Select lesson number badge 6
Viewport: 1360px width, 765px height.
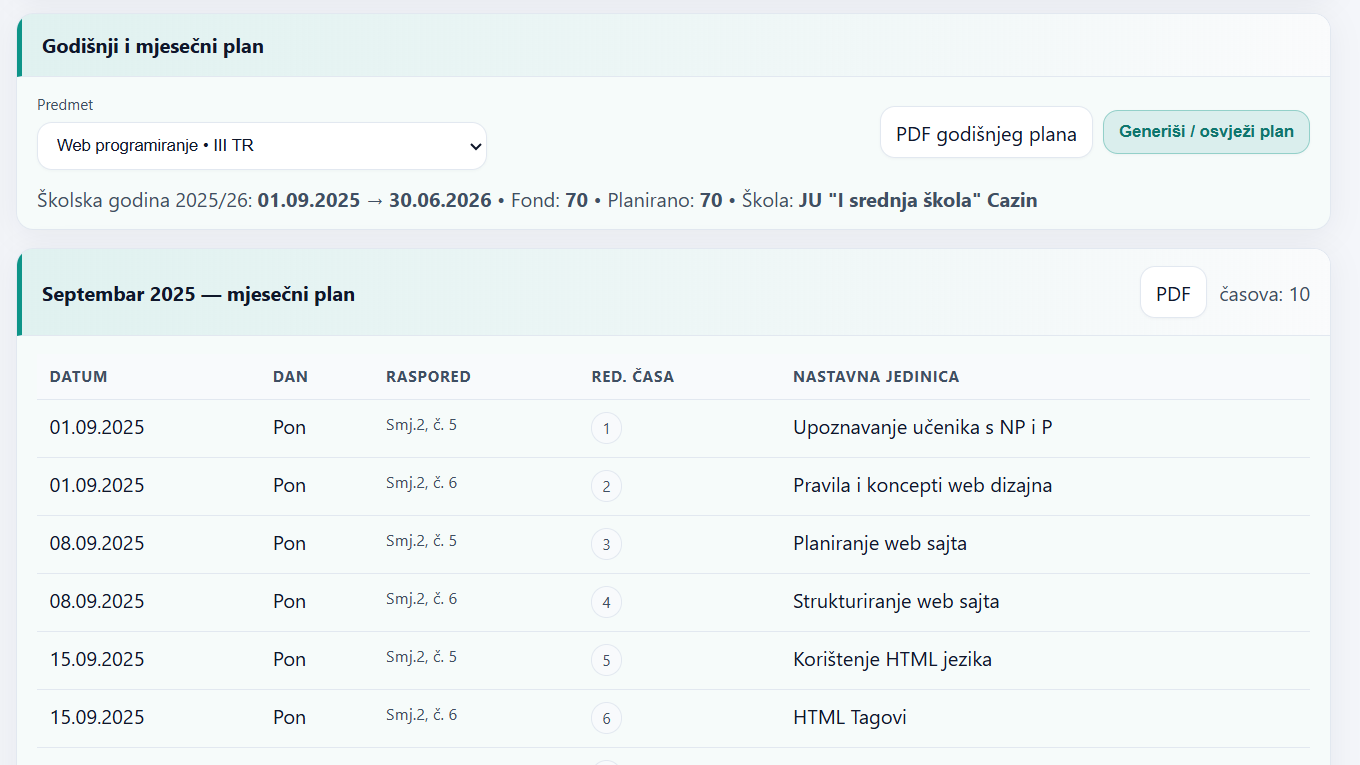click(606, 719)
